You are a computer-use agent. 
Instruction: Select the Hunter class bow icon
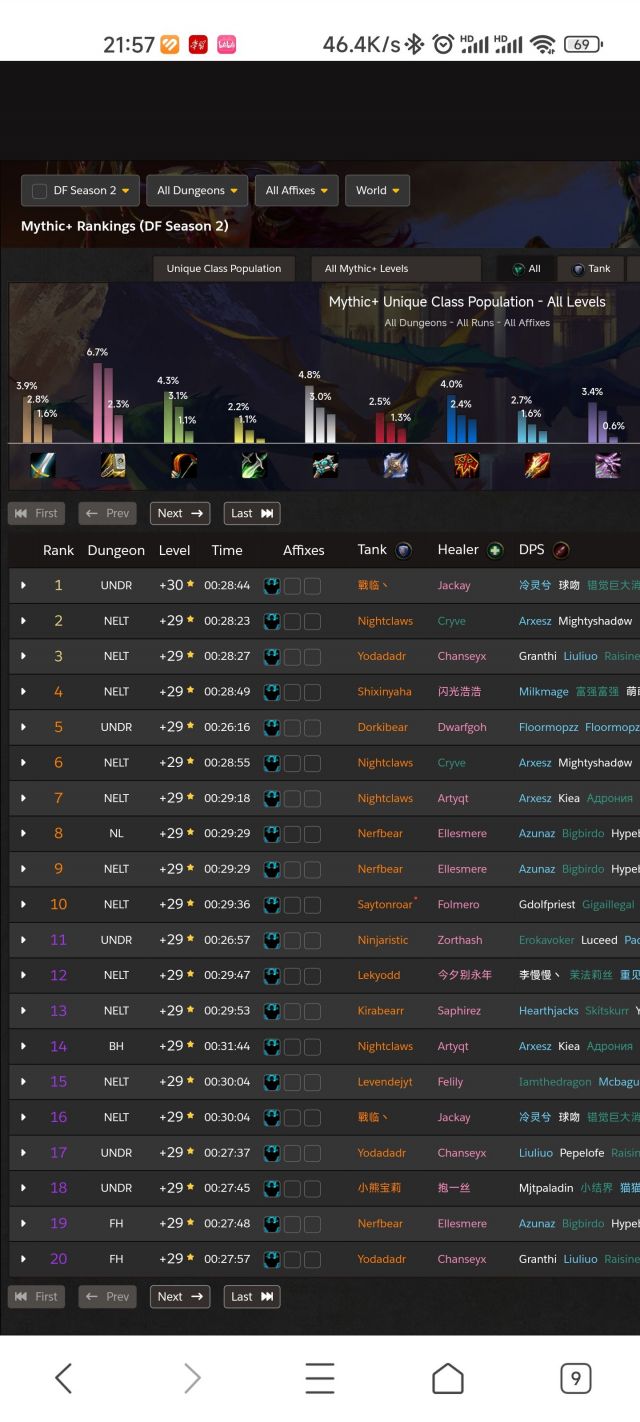pyautogui.click(x=184, y=465)
